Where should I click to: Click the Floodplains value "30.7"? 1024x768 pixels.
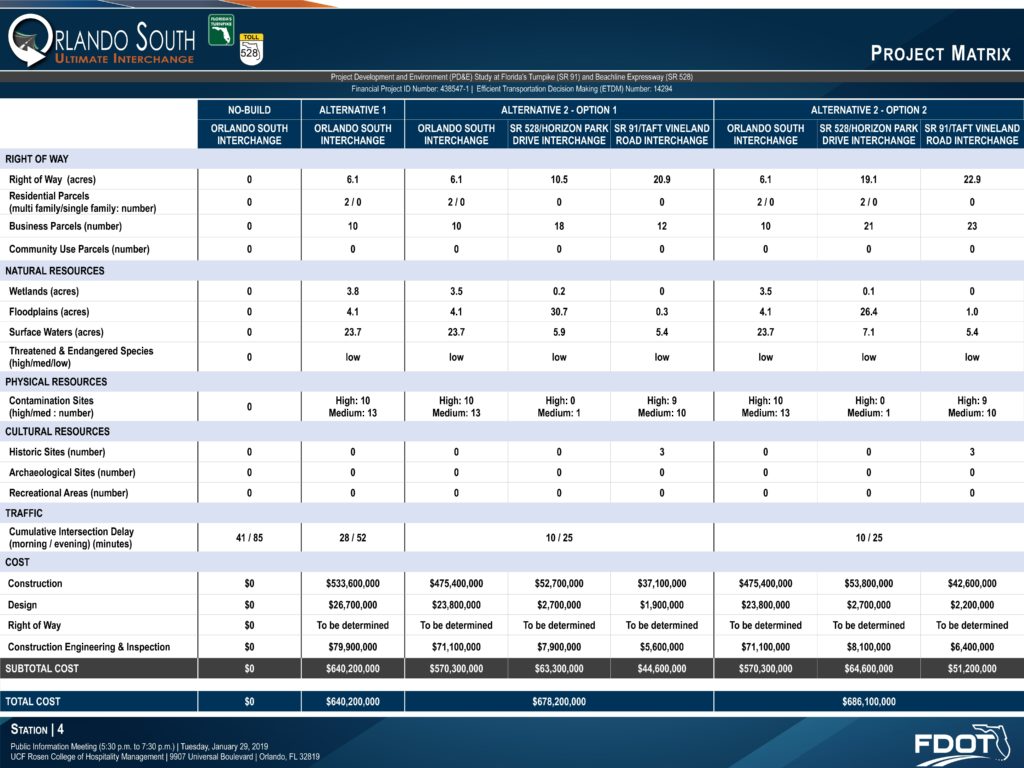(559, 312)
